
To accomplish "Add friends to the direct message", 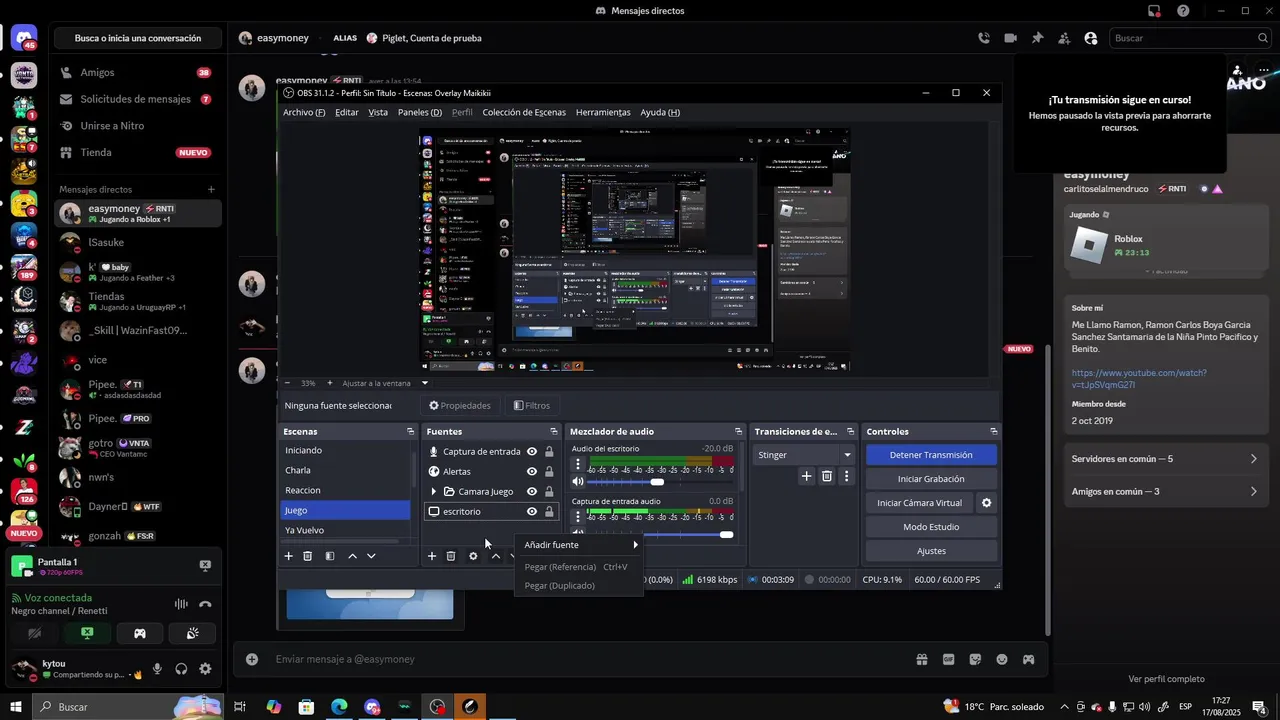I will (1064, 38).
